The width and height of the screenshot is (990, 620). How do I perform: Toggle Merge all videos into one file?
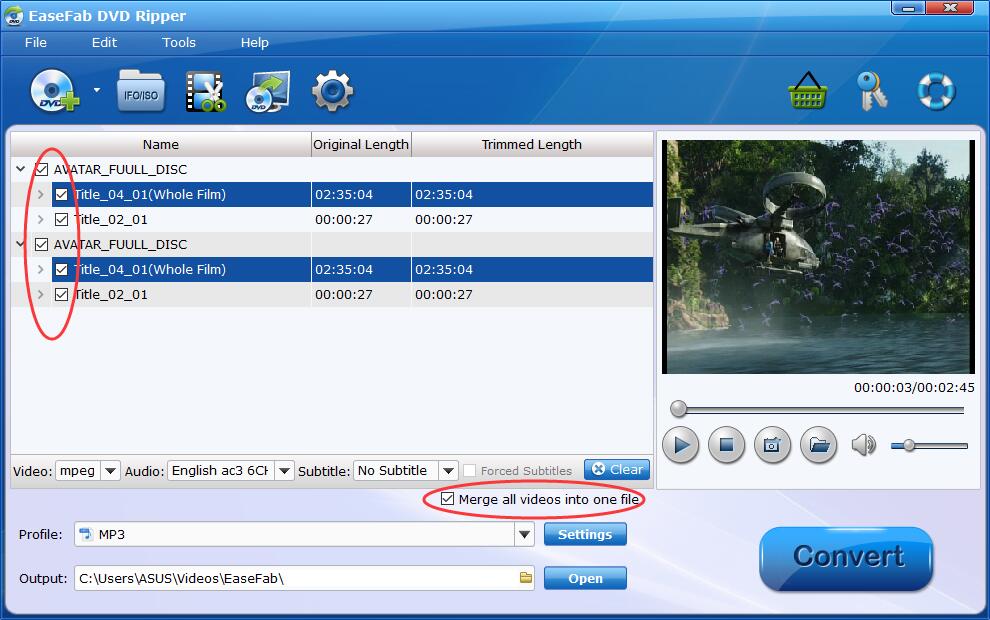(x=448, y=499)
